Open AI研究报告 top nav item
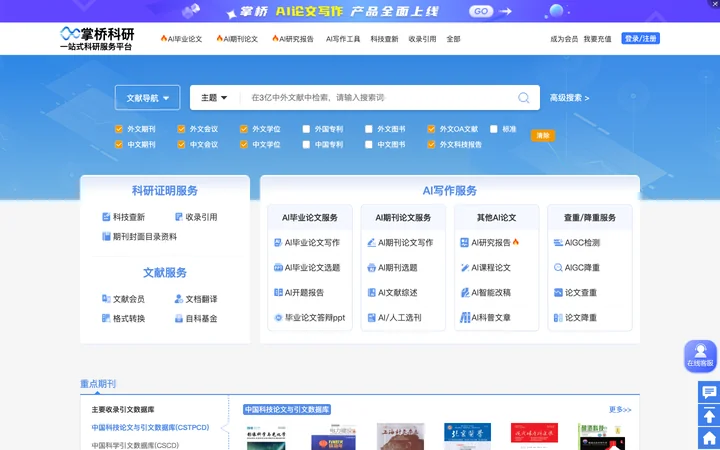The width and height of the screenshot is (720, 450). point(293,39)
